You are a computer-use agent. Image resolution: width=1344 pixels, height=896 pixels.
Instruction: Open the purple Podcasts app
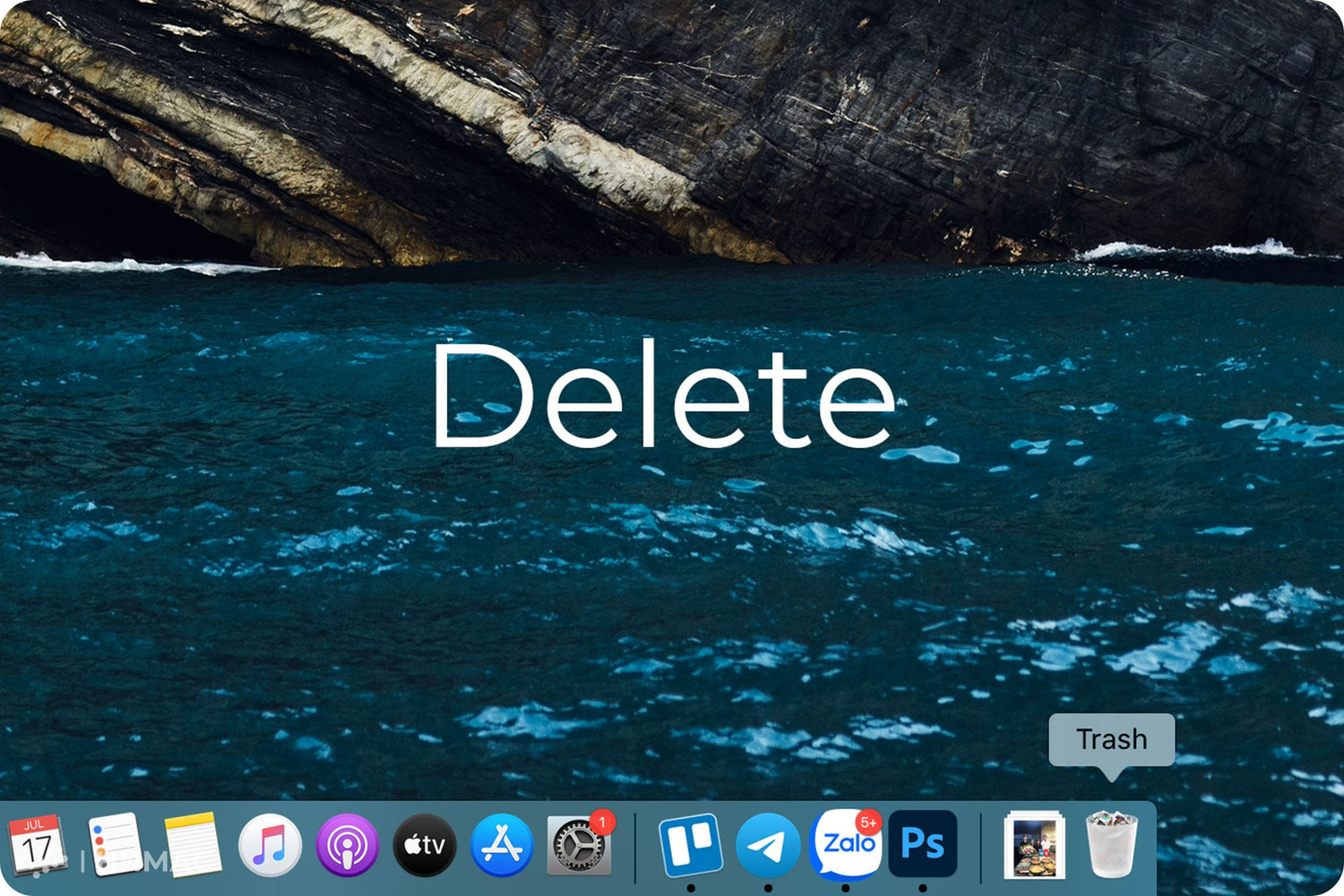pos(346,842)
